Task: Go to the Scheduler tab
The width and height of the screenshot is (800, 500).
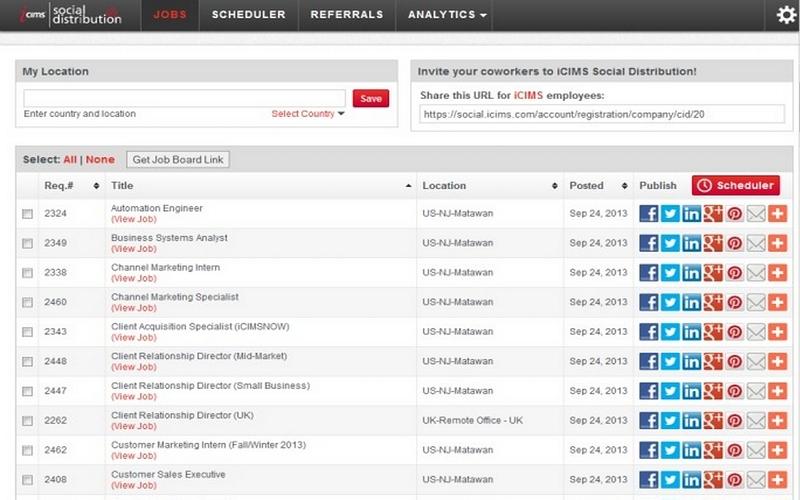Action: click(248, 15)
